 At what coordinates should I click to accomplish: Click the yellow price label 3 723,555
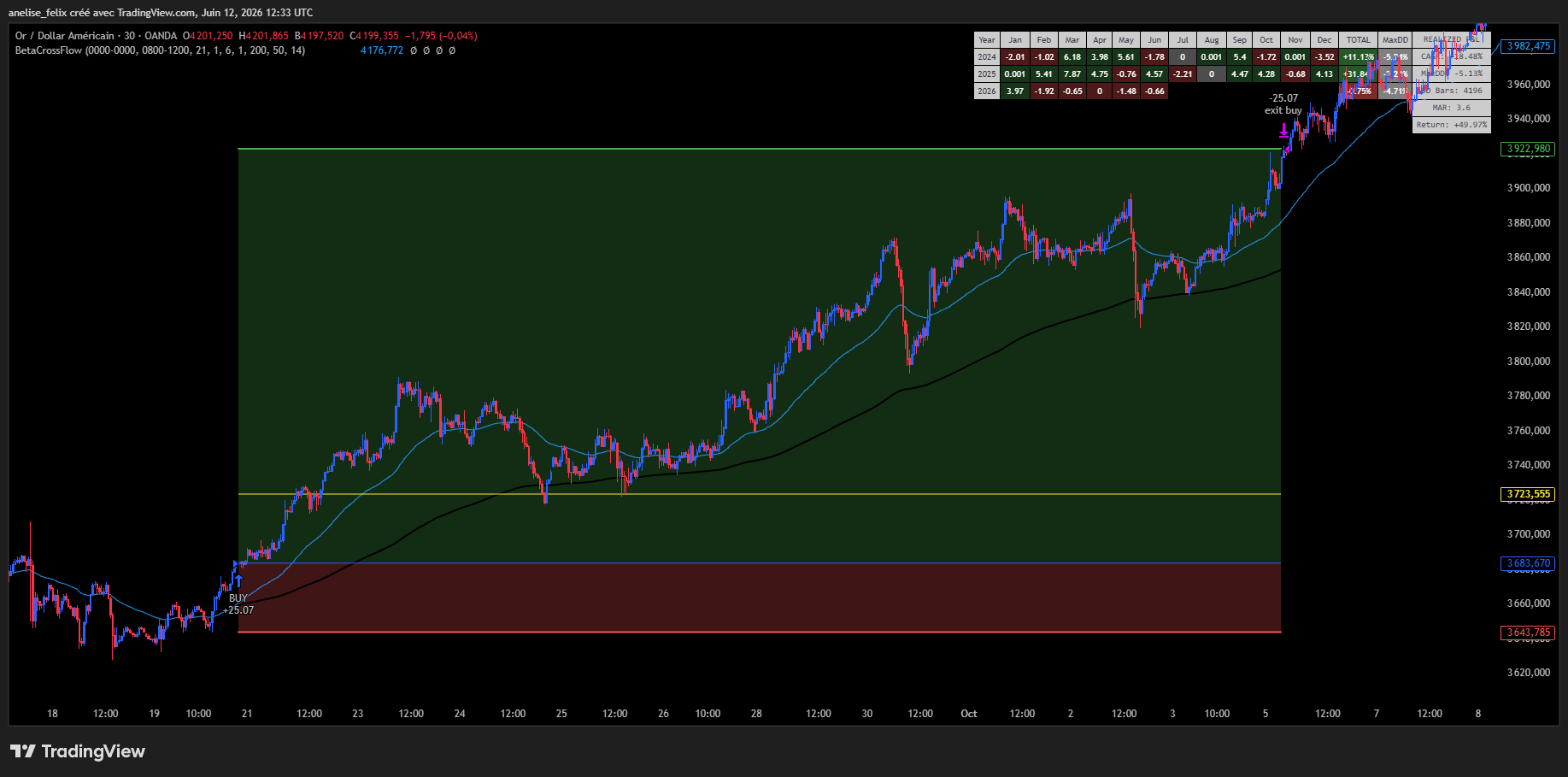click(1528, 494)
